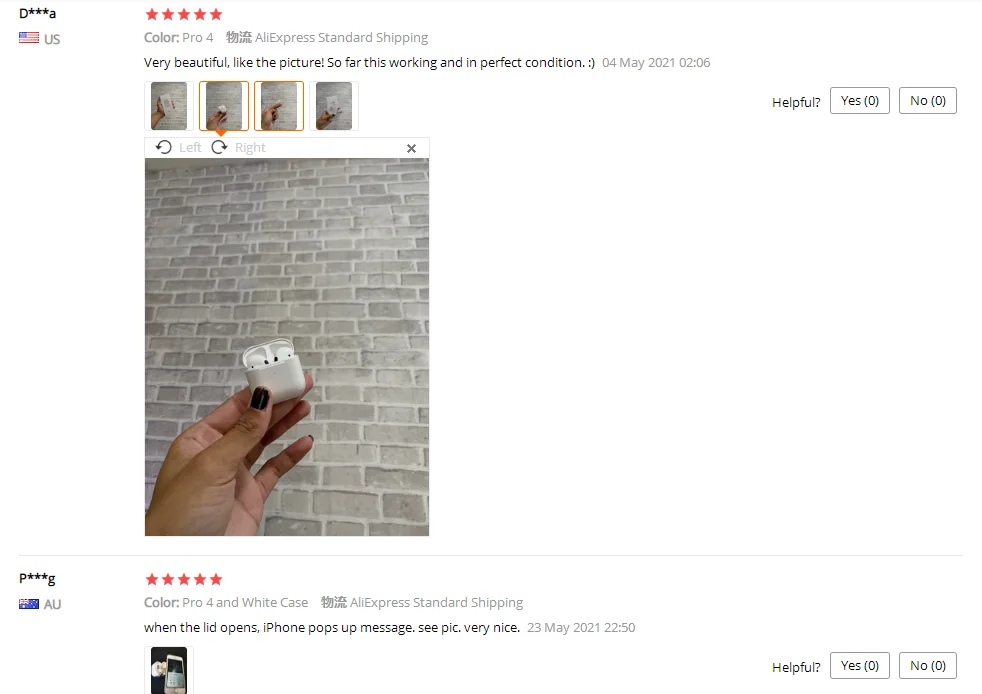
Task: Close the enlarged review photo
Action: [x=411, y=148]
